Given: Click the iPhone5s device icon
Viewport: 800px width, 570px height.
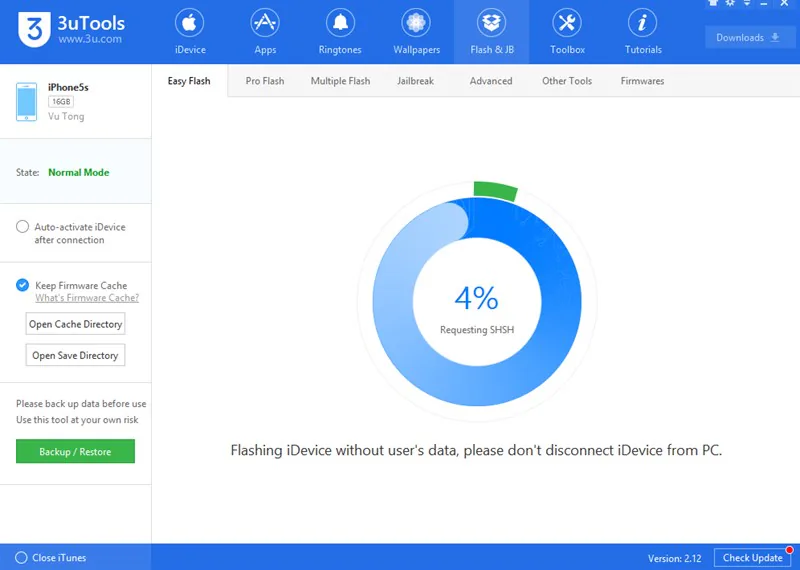Looking at the screenshot, I should coord(27,102).
